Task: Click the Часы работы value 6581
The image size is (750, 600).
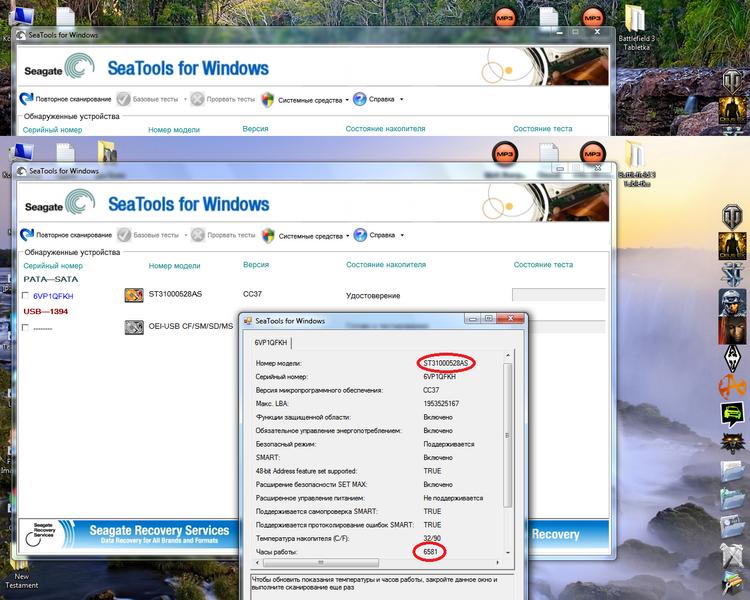Action: pos(430,552)
